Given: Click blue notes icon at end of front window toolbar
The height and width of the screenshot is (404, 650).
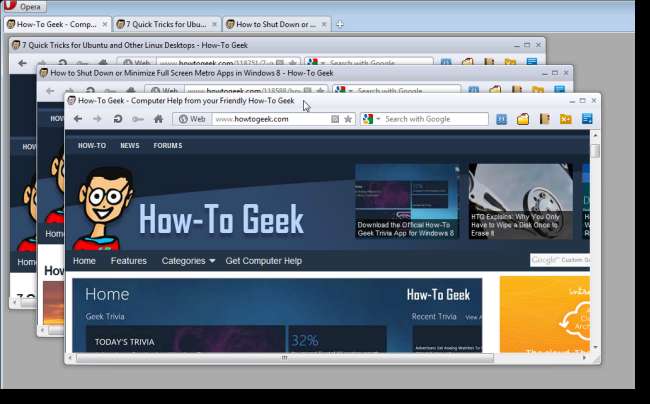Looking at the screenshot, I should click(587, 119).
